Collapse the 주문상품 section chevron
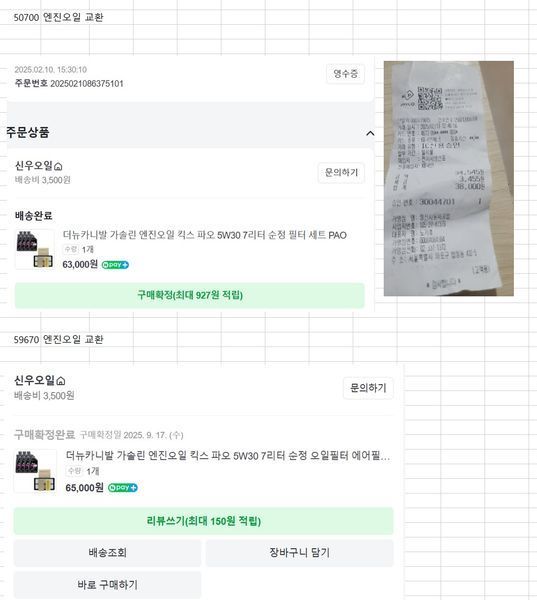Image resolution: width=537 pixels, height=600 pixels. [370, 134]
